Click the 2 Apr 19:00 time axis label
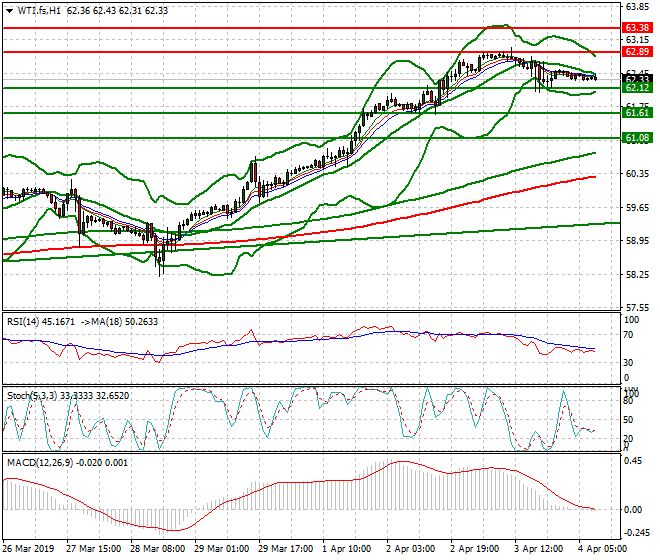The height and width of the screenshot is (560, 660). [474, 549]
